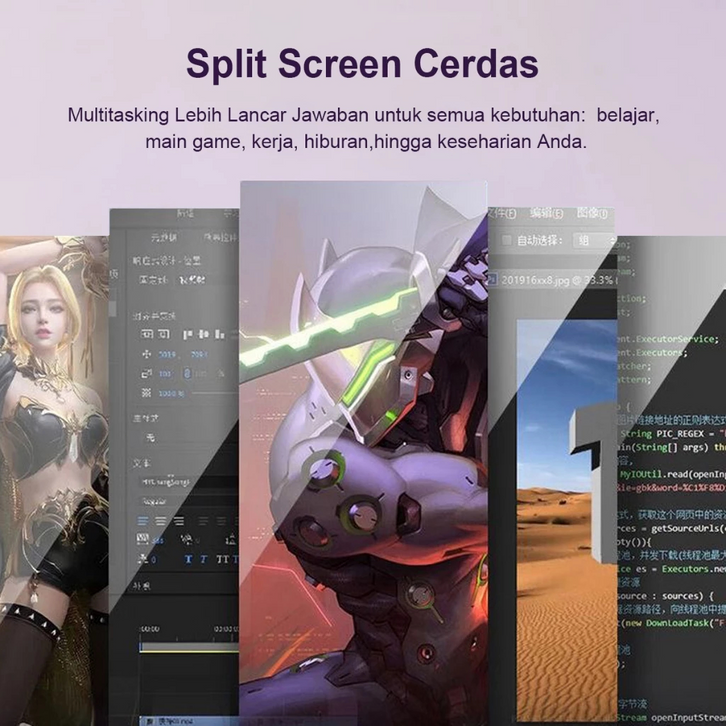This screenshot has width=726, height=726.
Task: Select center text alignment icon
Action: click(160, 521)
